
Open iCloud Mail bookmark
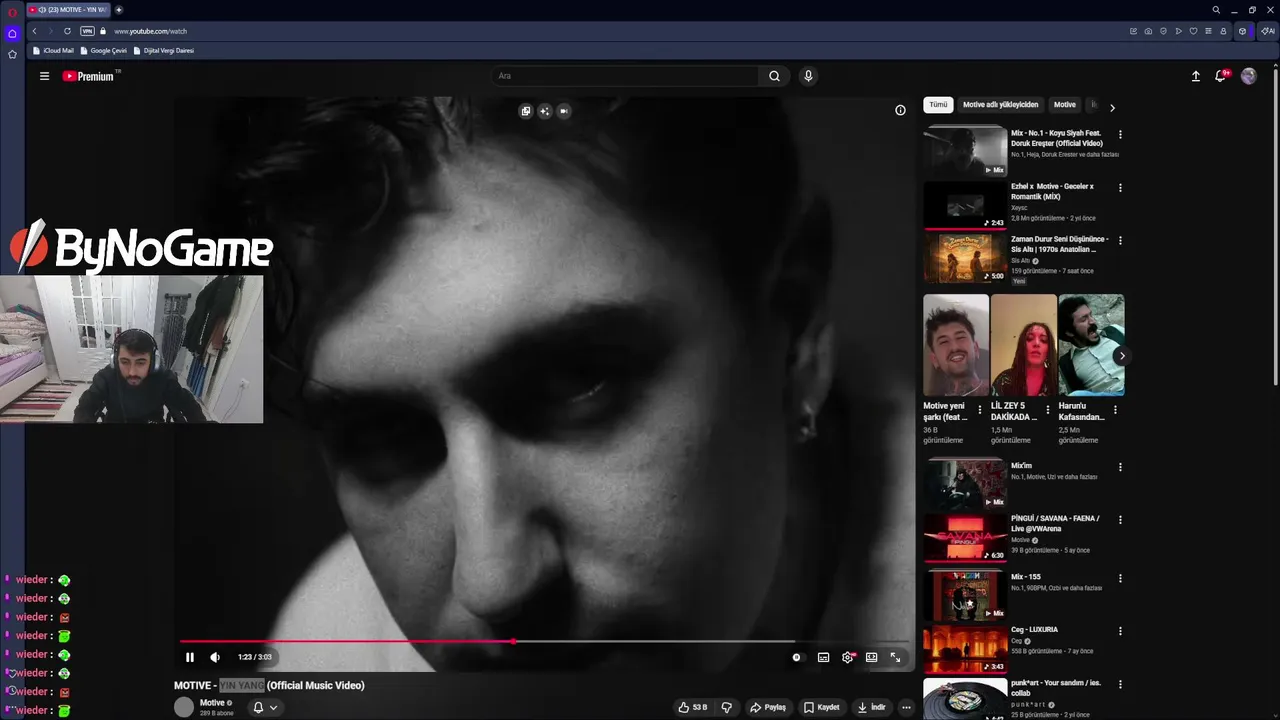point(53,50)
